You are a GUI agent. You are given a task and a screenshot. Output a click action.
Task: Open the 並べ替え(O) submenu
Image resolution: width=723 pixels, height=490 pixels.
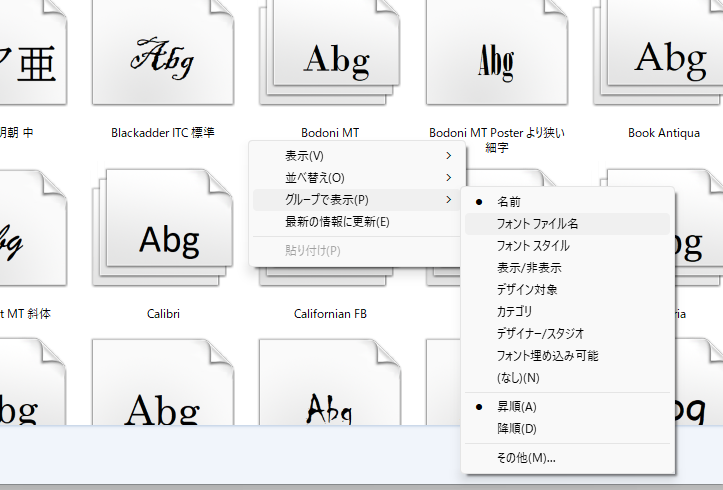(357, 178)
